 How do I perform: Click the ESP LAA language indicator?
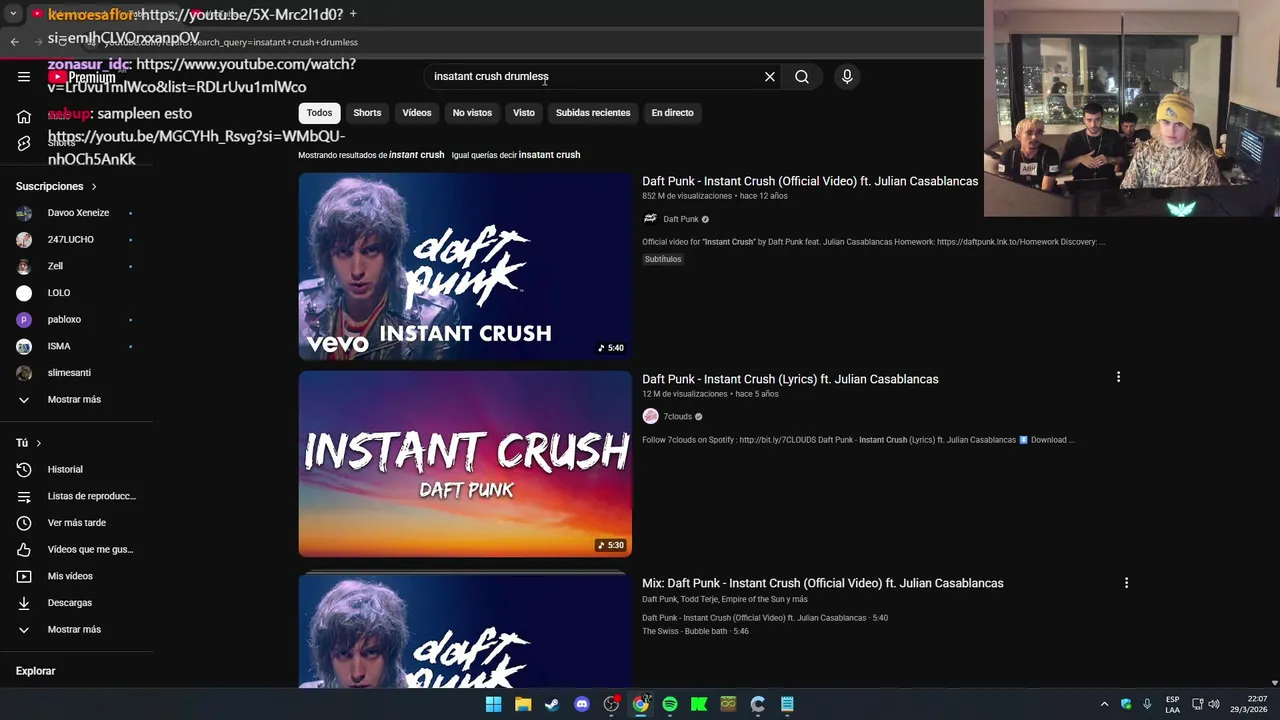click(x=1172, y=704)
